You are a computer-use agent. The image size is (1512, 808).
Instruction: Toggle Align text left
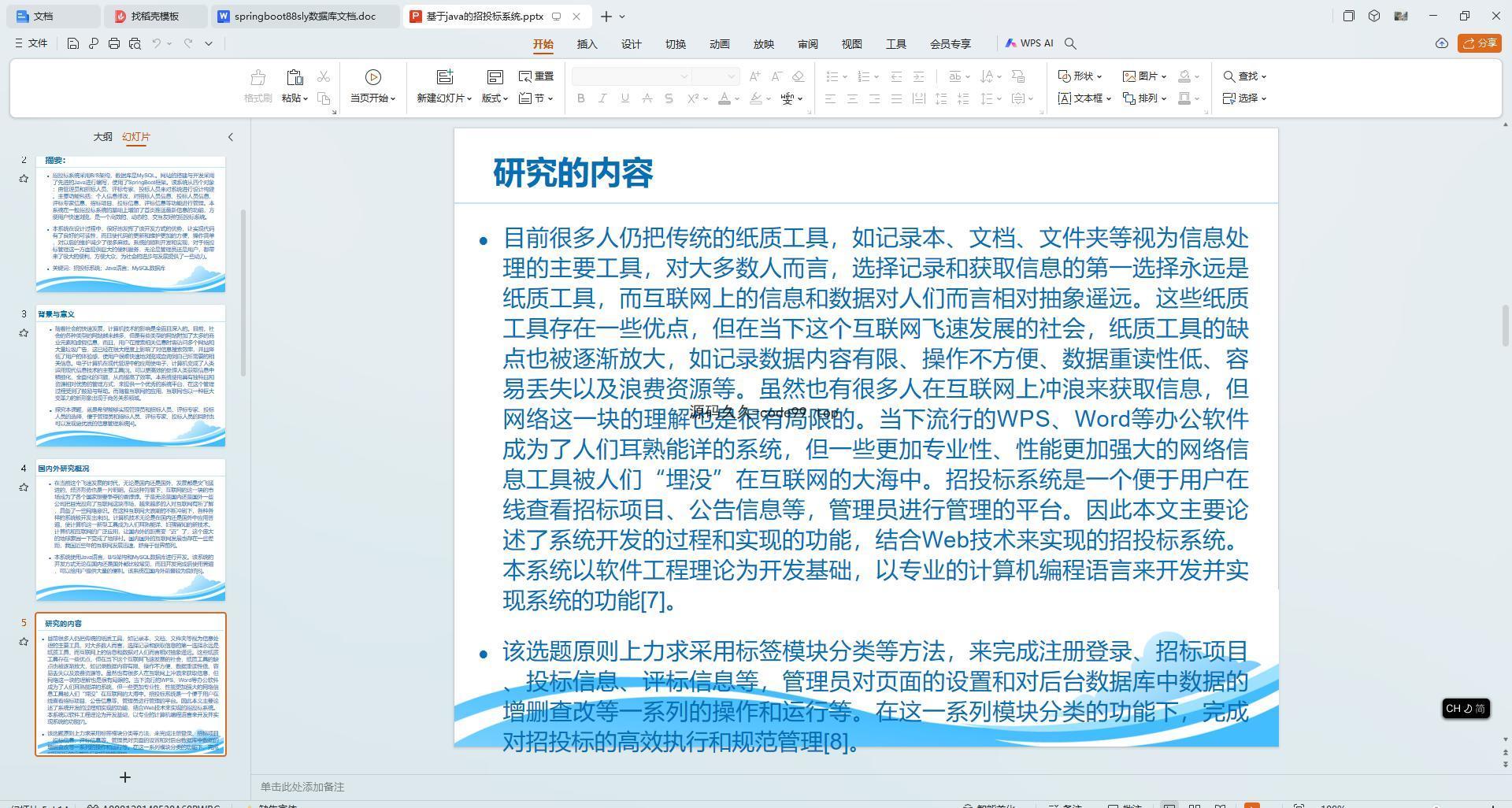pyautogui.click(x=830, y=98)
